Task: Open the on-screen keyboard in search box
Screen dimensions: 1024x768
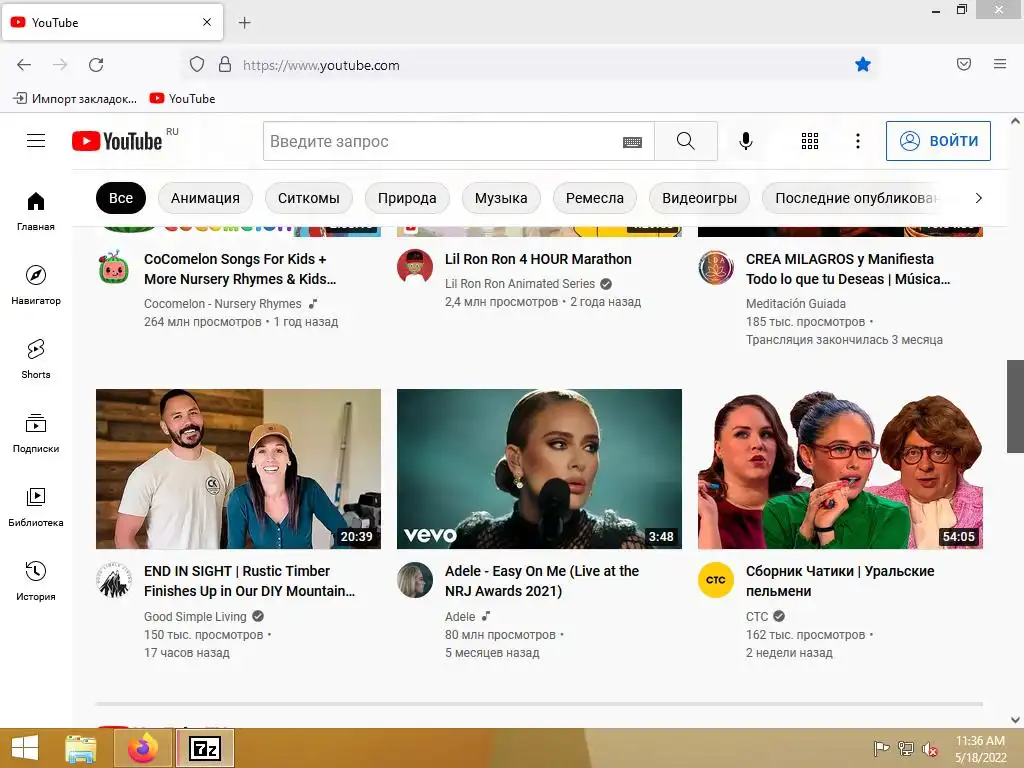Action: (632, 142)
